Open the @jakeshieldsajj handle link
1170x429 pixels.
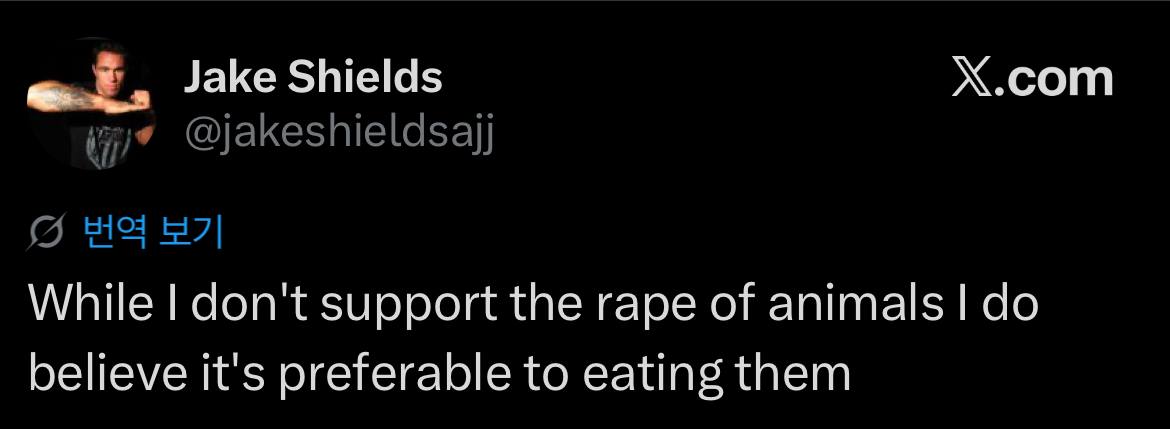[337, 134]
